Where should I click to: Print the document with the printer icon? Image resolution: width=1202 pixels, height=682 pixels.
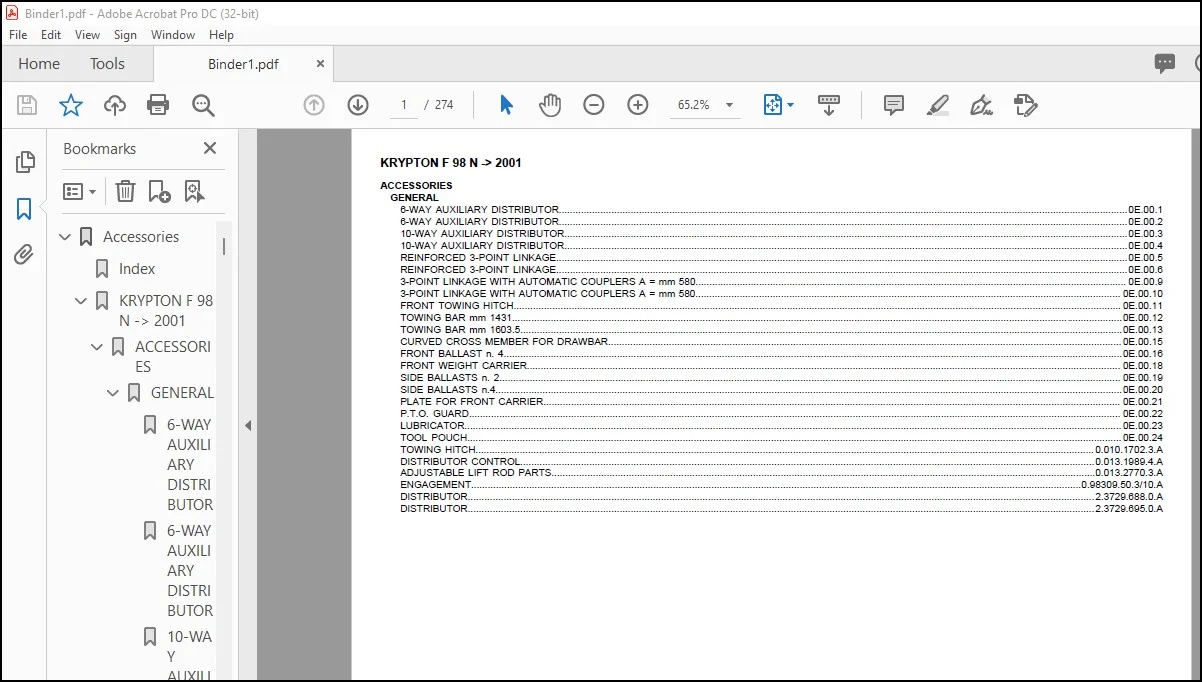point(158,105)
